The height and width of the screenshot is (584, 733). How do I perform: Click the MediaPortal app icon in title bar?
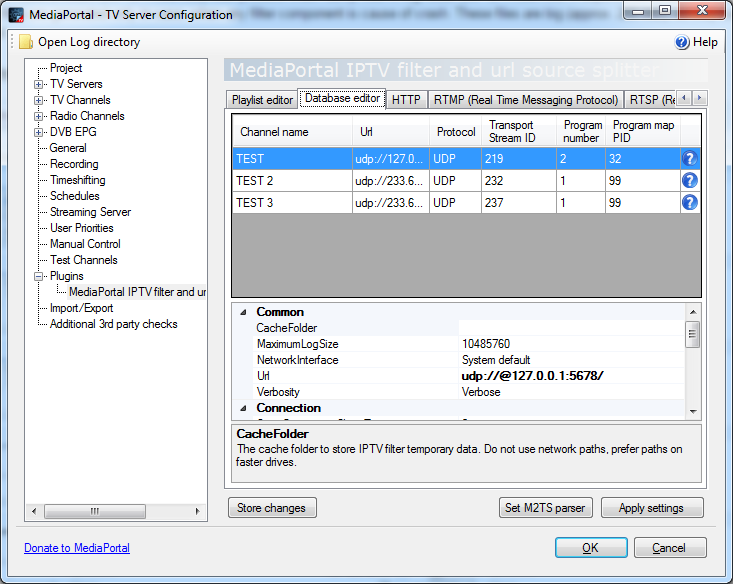click(x=16, y=15)
